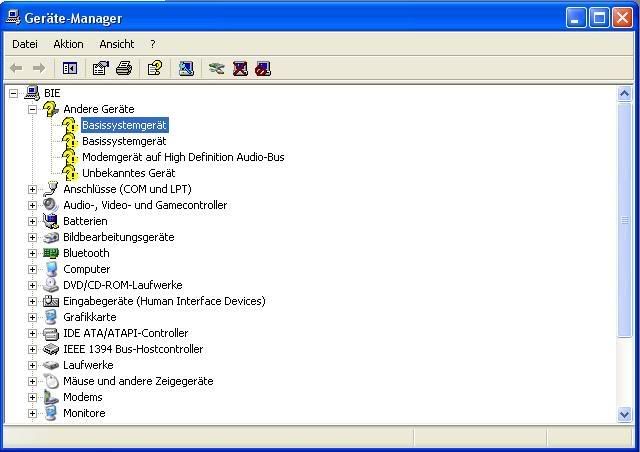The width and height of the screenshot is (640, 452).
Task: Click the Andere Geräte question-mark icon
Action: (51, 109)
